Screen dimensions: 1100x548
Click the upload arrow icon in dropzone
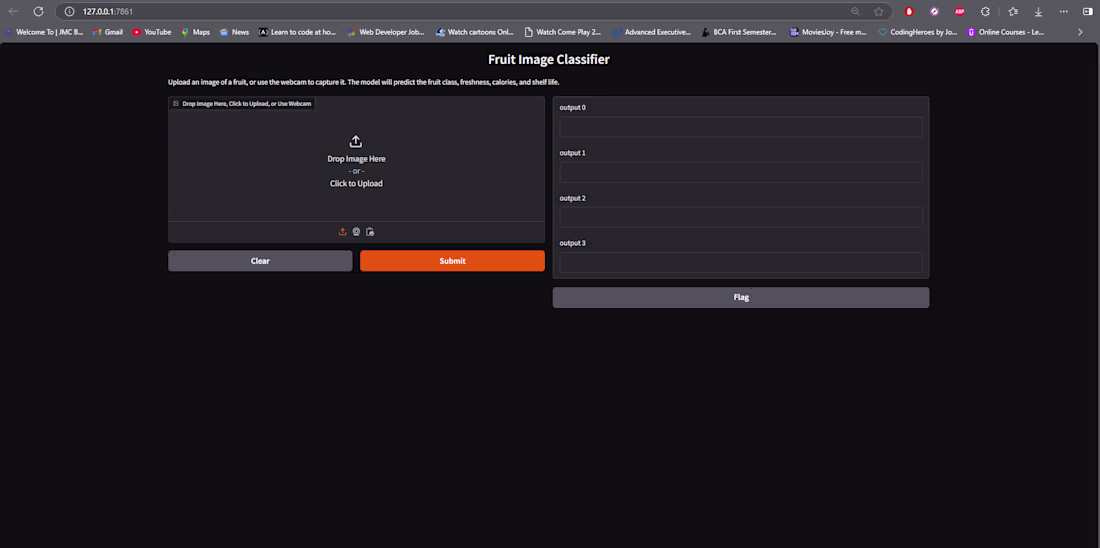click(x=356, y=141)
